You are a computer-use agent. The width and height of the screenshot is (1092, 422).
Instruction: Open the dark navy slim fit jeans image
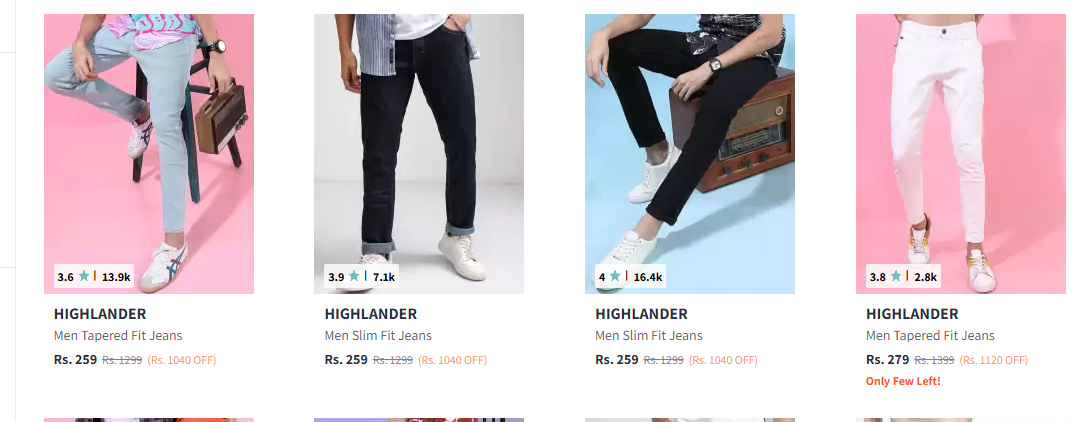point(419,154)
